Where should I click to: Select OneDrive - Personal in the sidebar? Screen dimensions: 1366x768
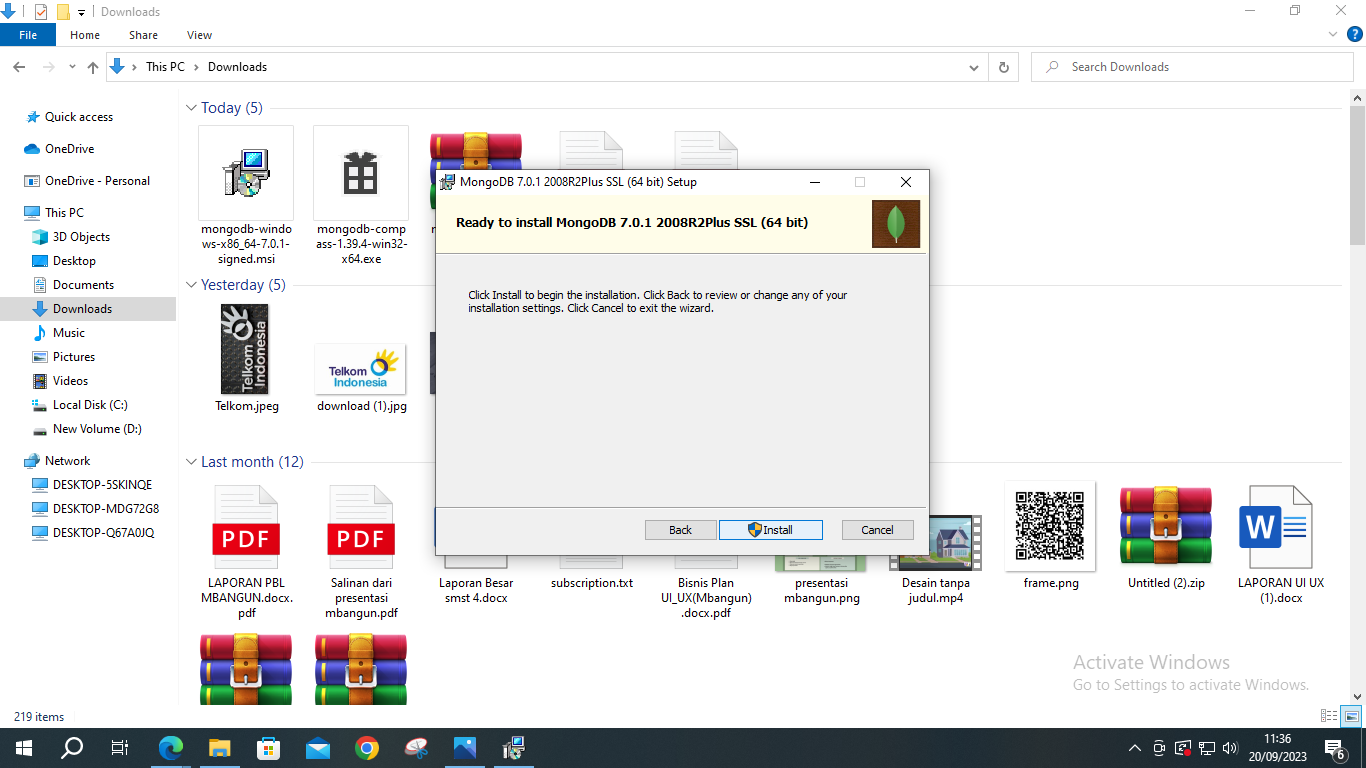[97, 181]
